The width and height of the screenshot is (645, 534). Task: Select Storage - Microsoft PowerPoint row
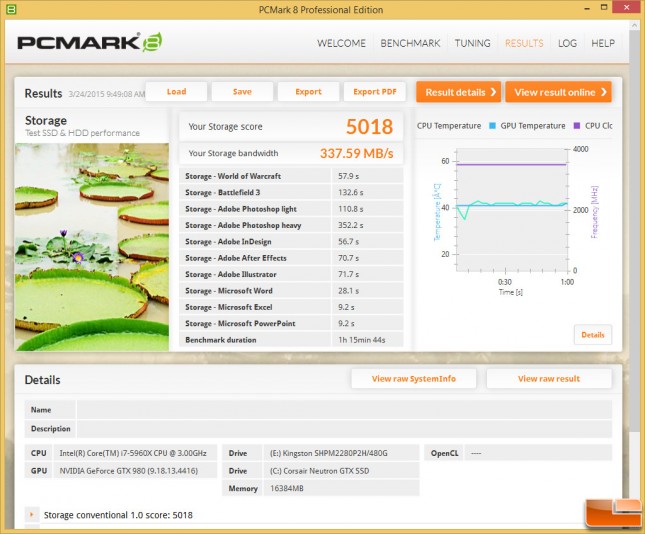[291, 323]
